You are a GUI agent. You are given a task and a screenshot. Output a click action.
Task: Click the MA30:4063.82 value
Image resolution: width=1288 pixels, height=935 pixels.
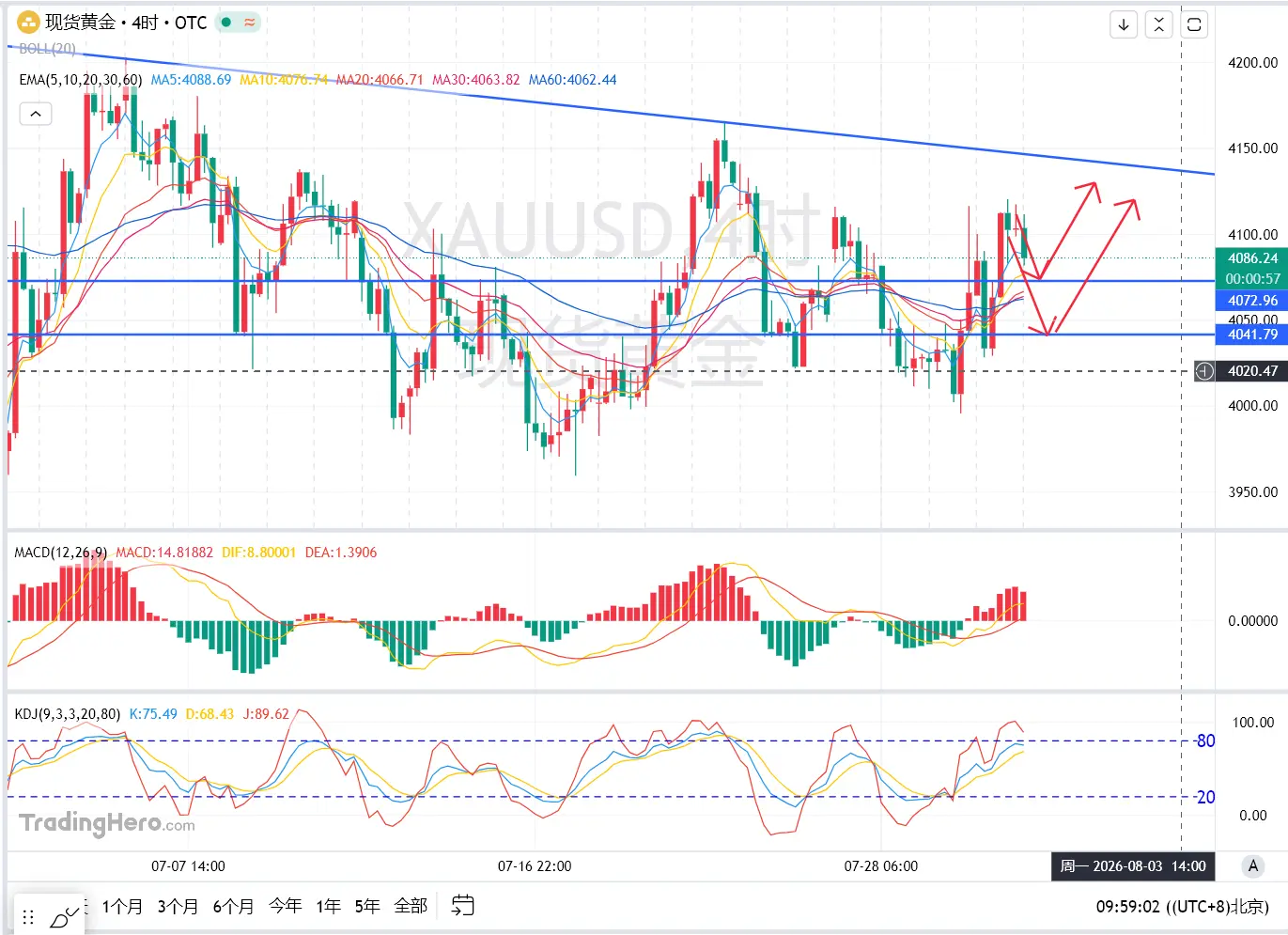(475, 80)
